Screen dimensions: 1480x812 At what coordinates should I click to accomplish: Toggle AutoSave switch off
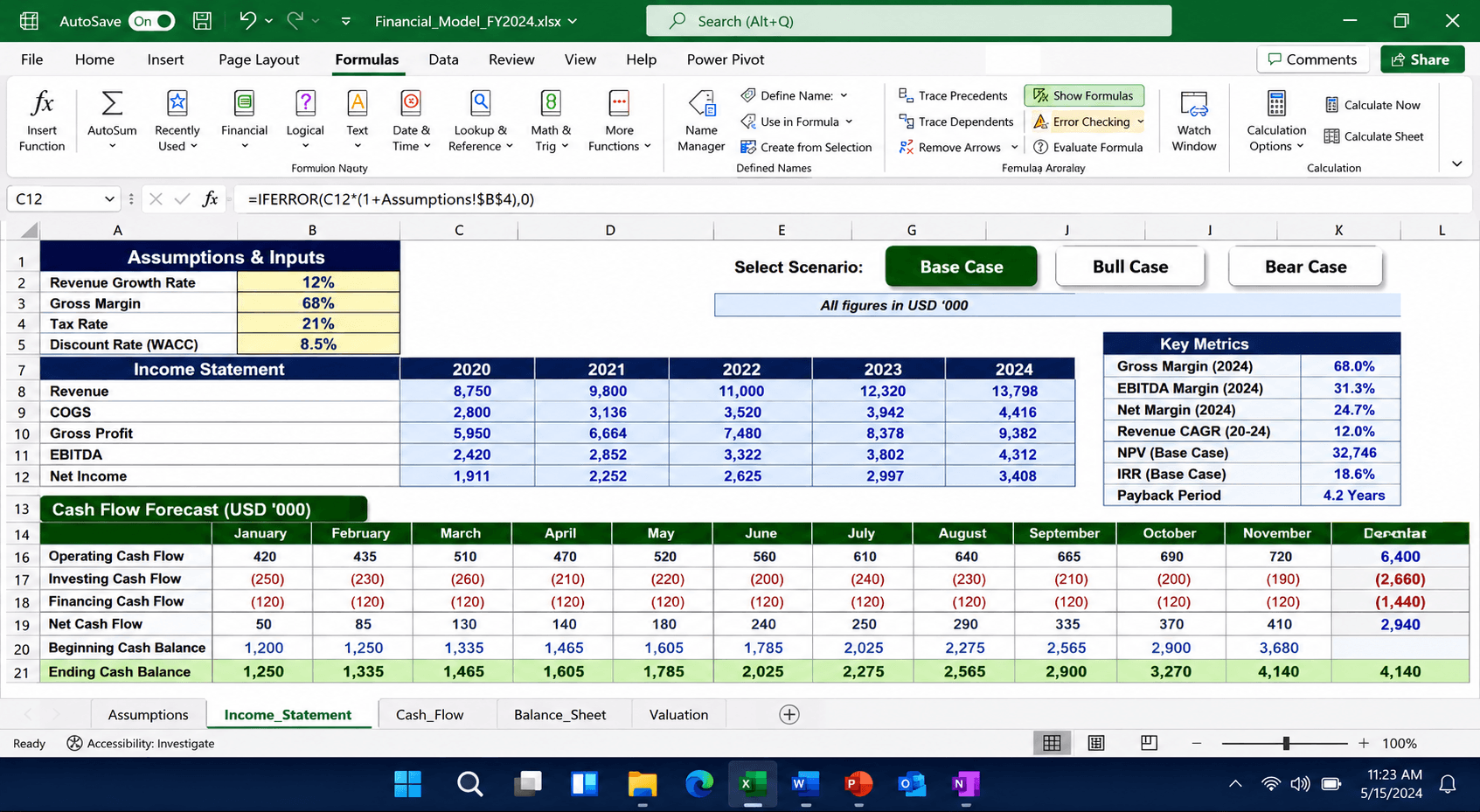(x=151, y=21)
